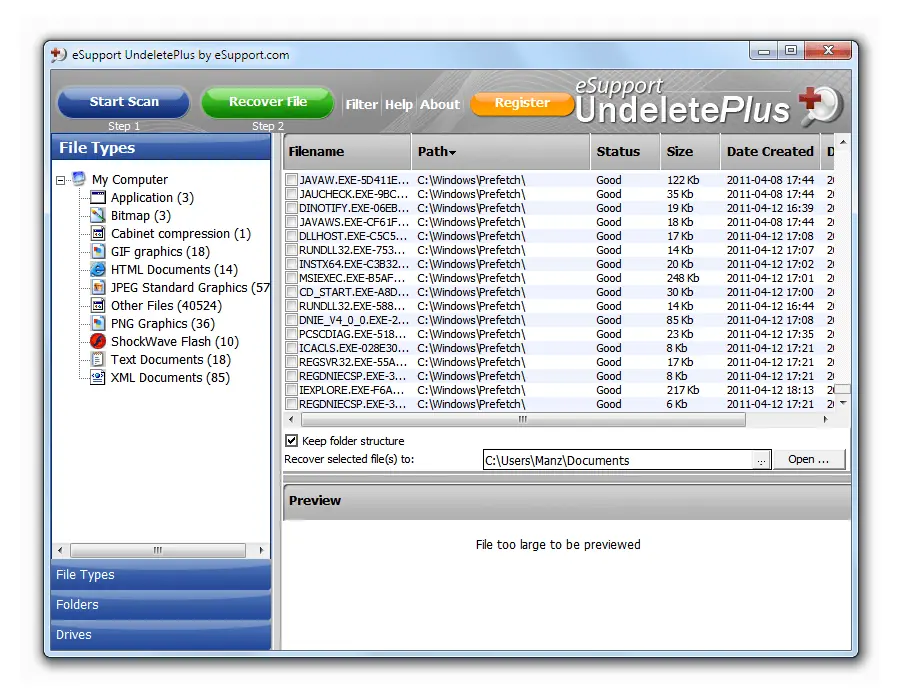Check the box for DLLHOST.EXE-C5C5 file
The image size is (900, 700).
[292, 236]
